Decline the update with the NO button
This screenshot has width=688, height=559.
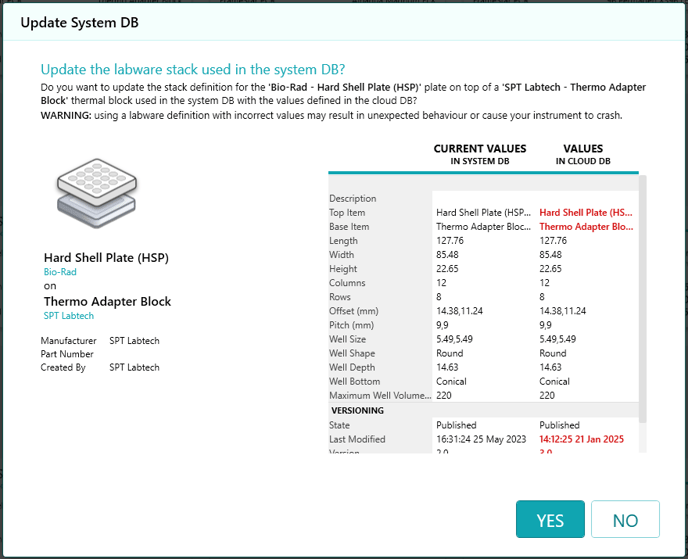[x=625, y=519]
